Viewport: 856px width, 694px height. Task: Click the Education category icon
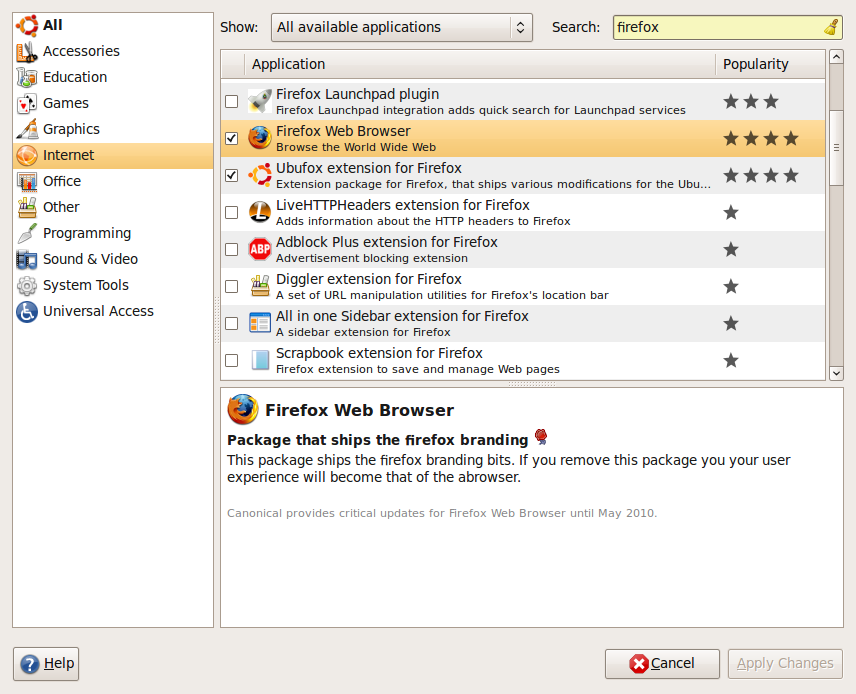click(x=27, y=77)
